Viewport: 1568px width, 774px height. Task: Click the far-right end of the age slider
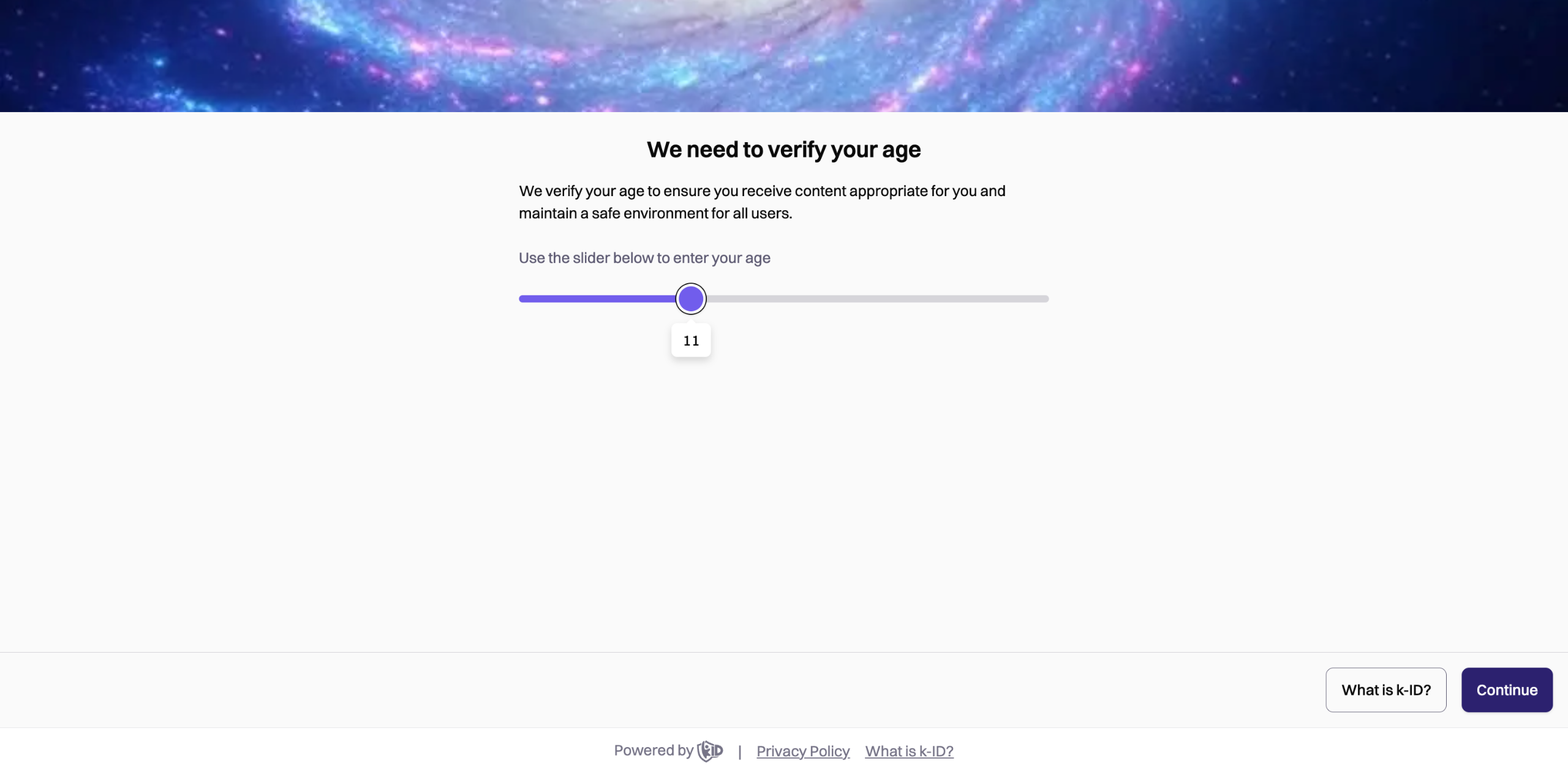coord(1046,299)
